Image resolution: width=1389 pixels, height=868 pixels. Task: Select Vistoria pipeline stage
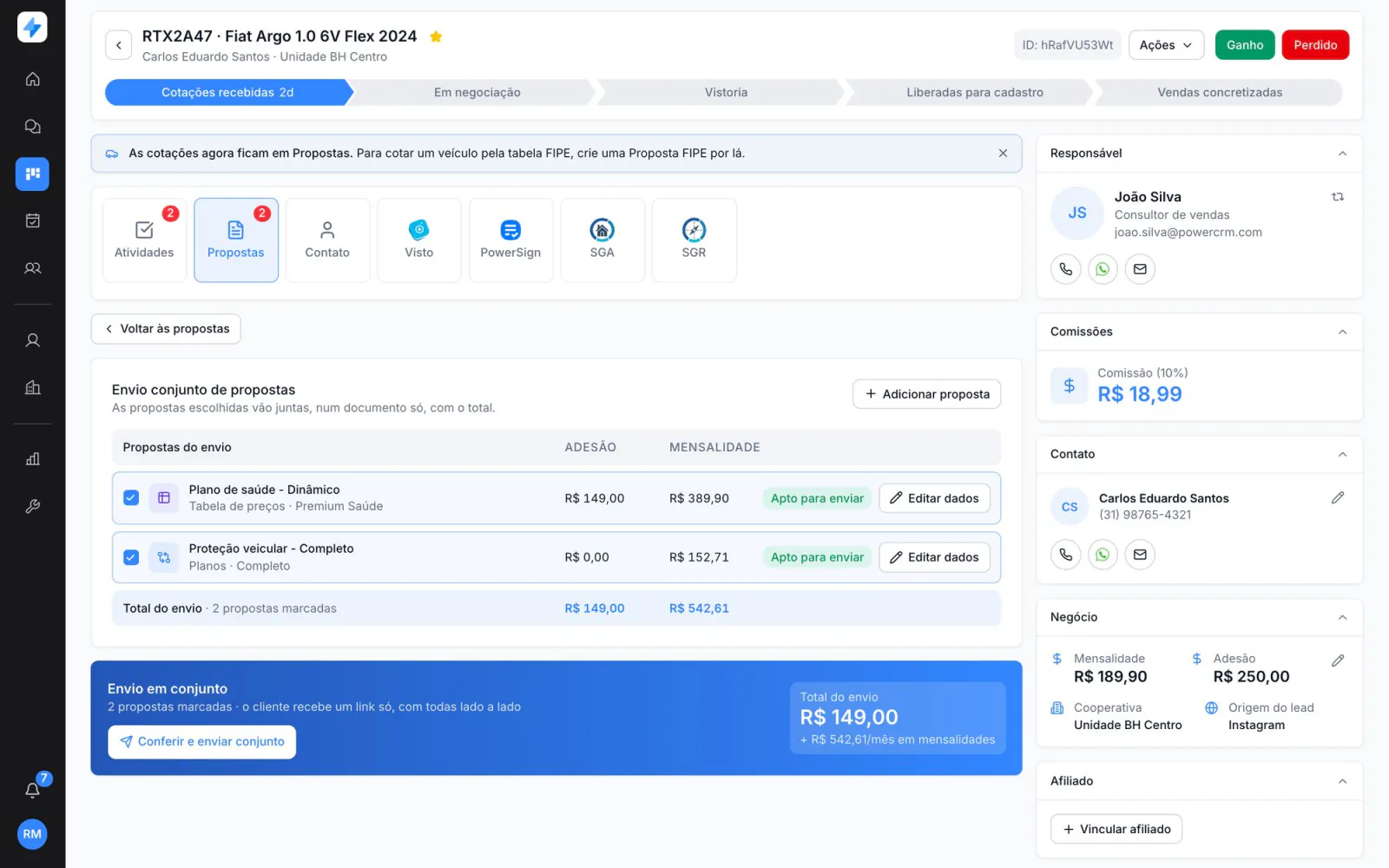pyautogui.click(x=726, y=92)
